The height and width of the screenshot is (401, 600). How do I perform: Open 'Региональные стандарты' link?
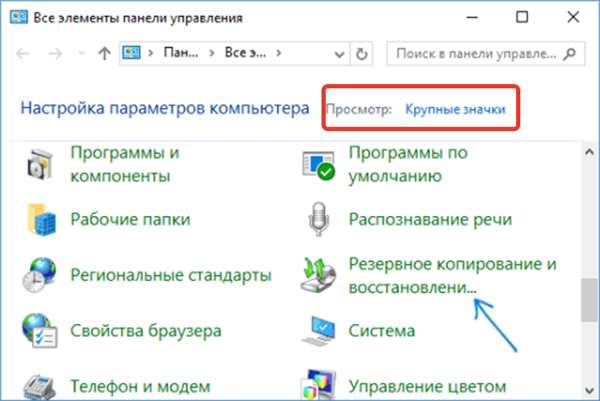coord(171,275)
